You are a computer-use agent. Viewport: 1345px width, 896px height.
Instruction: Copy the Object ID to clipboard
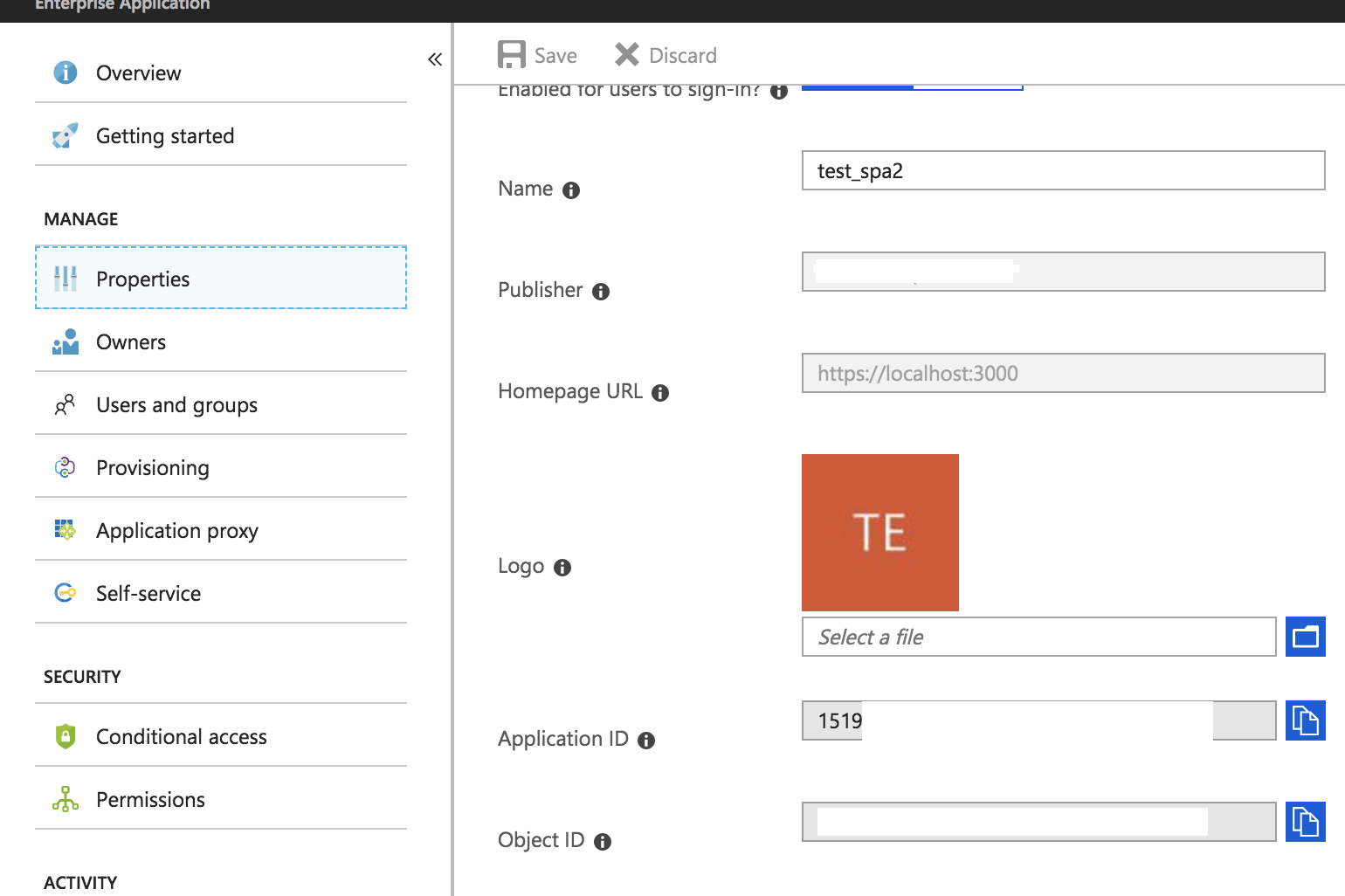click(x=1306, y=822)
